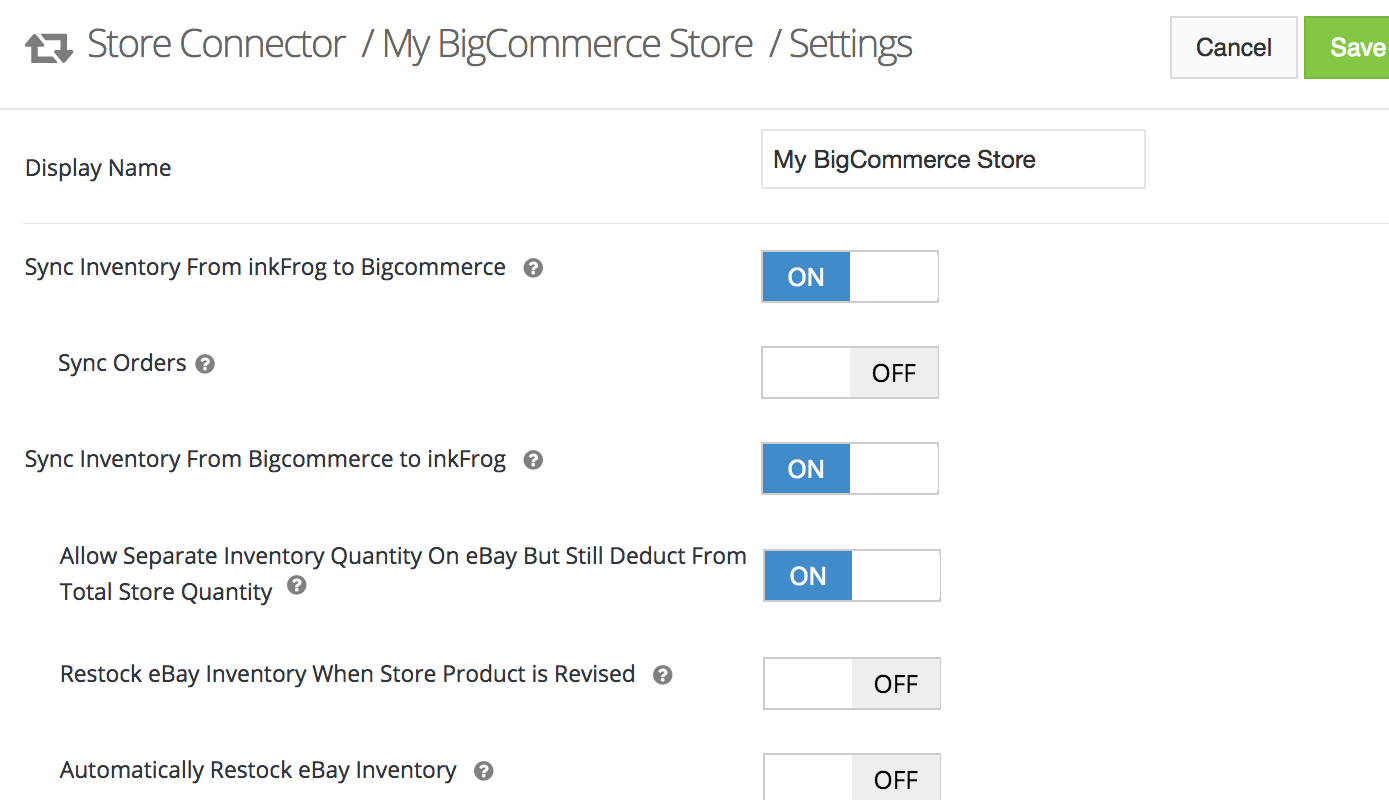Click the Settings breadcrumb title
This screenshot has width=1389, height=800.
click(x=850, y=45)
